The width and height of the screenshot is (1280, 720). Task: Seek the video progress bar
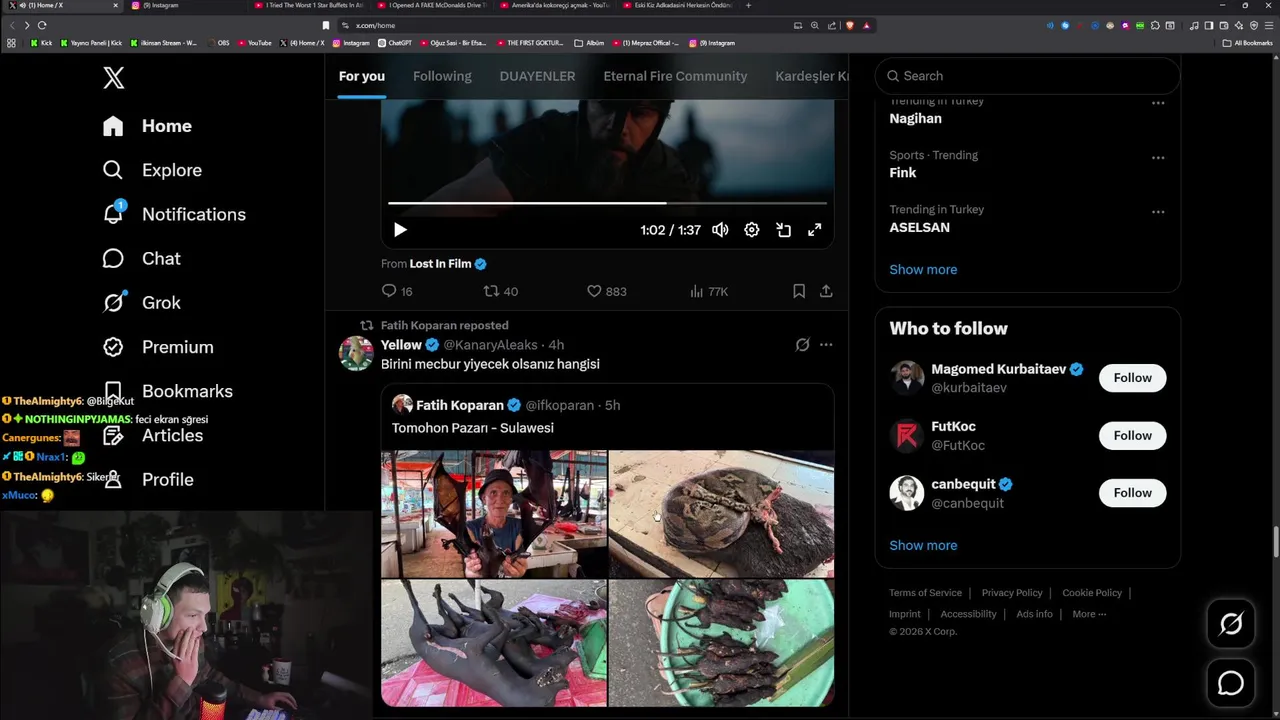[x=607, y=203]
